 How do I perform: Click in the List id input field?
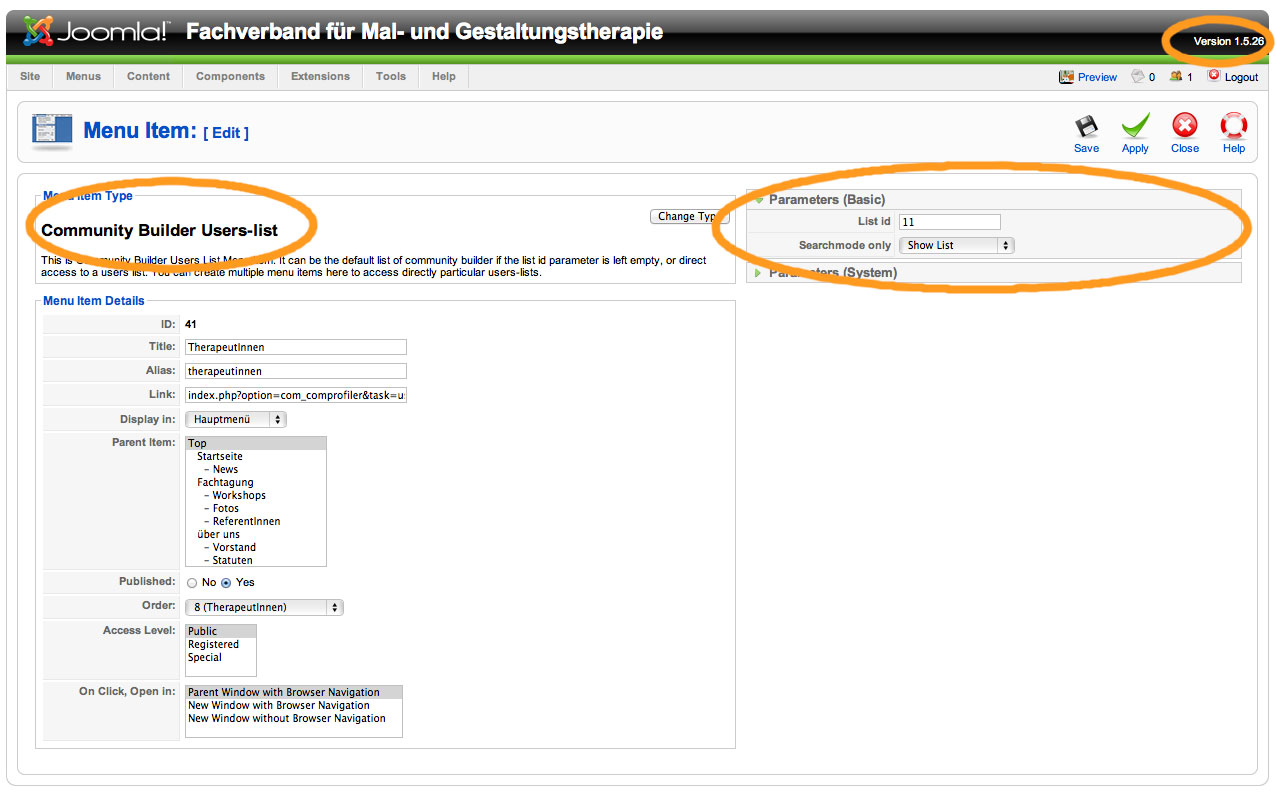950,222
